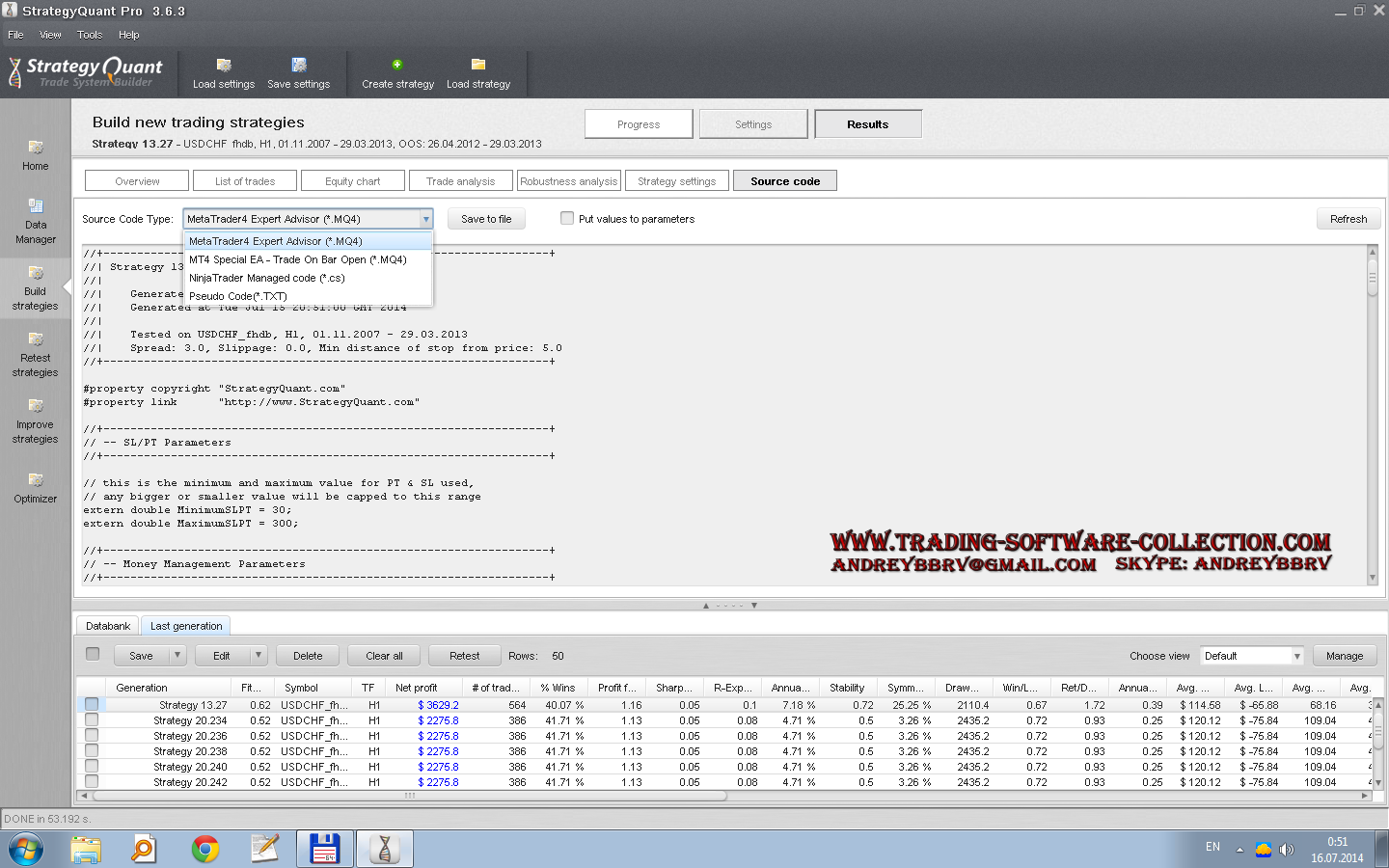
Task: Click the source code vertical scrollbar
Action: (x=1372, y=415)
